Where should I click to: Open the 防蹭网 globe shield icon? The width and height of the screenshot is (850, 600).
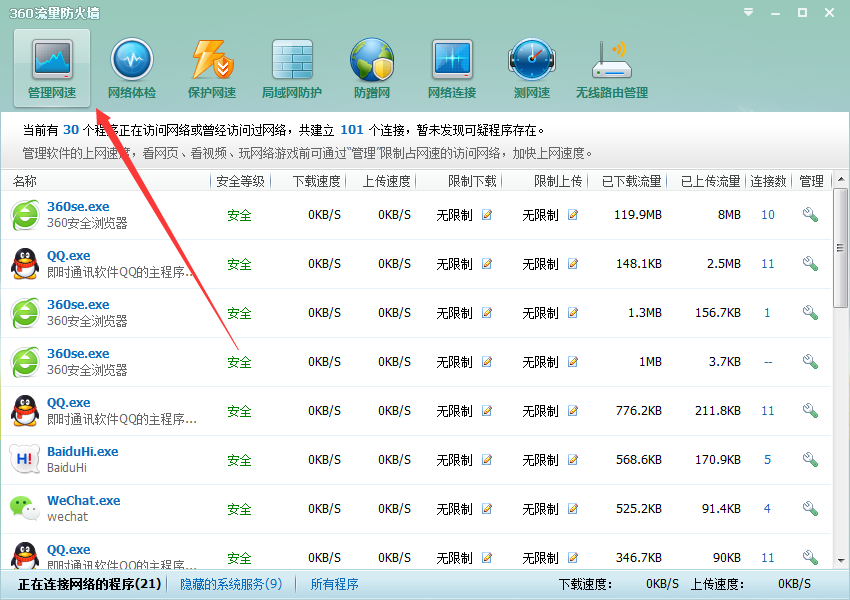point(372,68)
